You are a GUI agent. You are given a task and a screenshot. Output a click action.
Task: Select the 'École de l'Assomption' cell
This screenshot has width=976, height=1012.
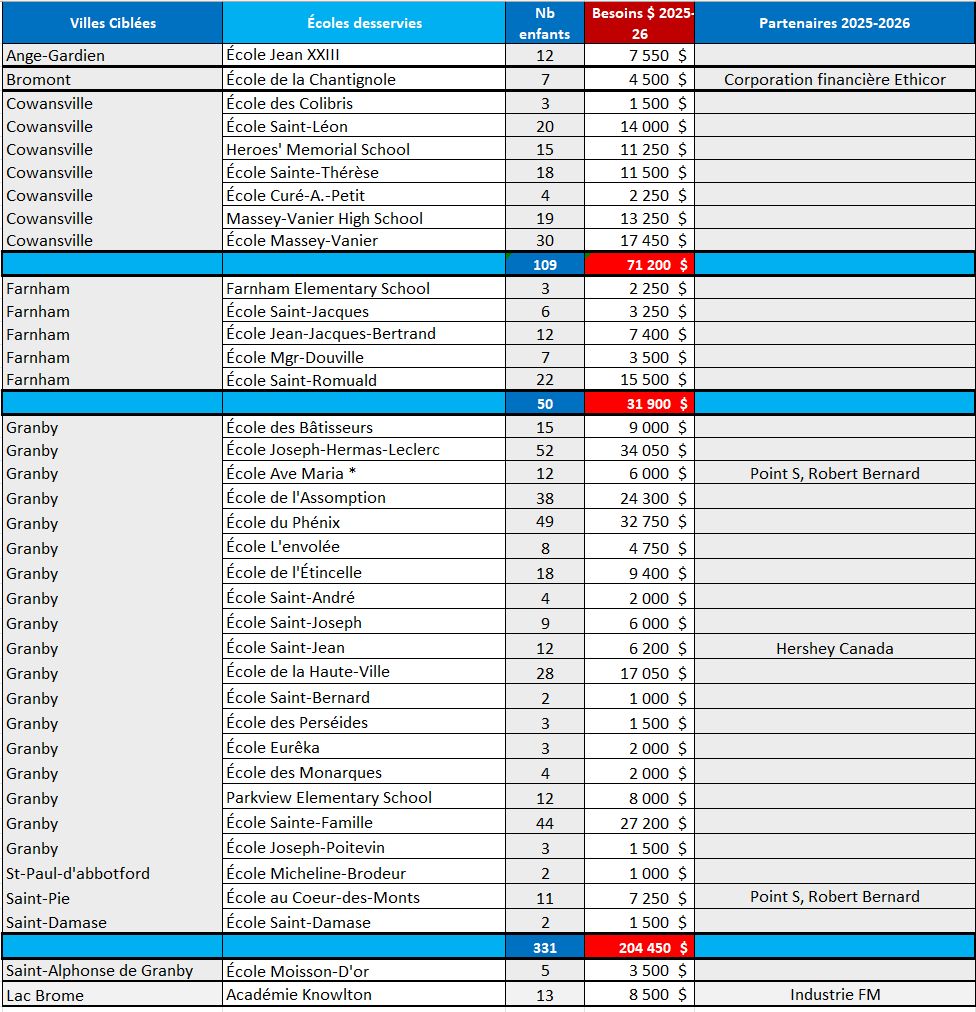[364, 498]
